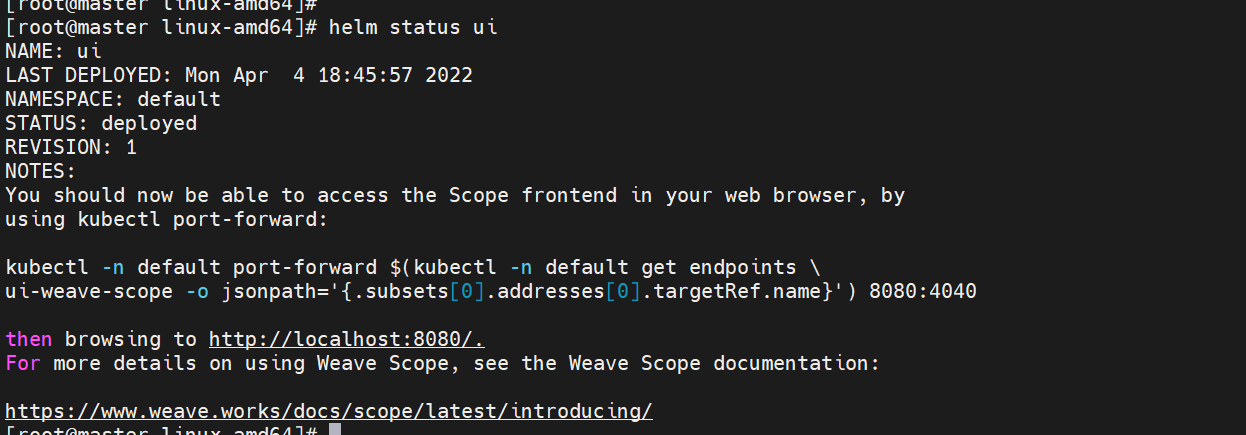Screen dimensions: 1246x435
Task: Click the magenta "then" keyword
Action: pos(29,339)
